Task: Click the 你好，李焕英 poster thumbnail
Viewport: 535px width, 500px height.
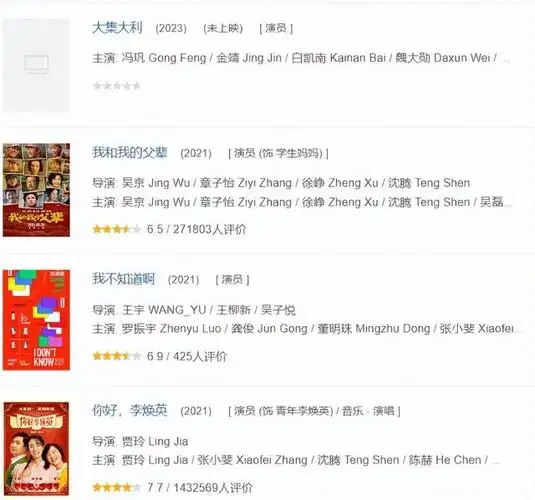Action: click(36, 449)
